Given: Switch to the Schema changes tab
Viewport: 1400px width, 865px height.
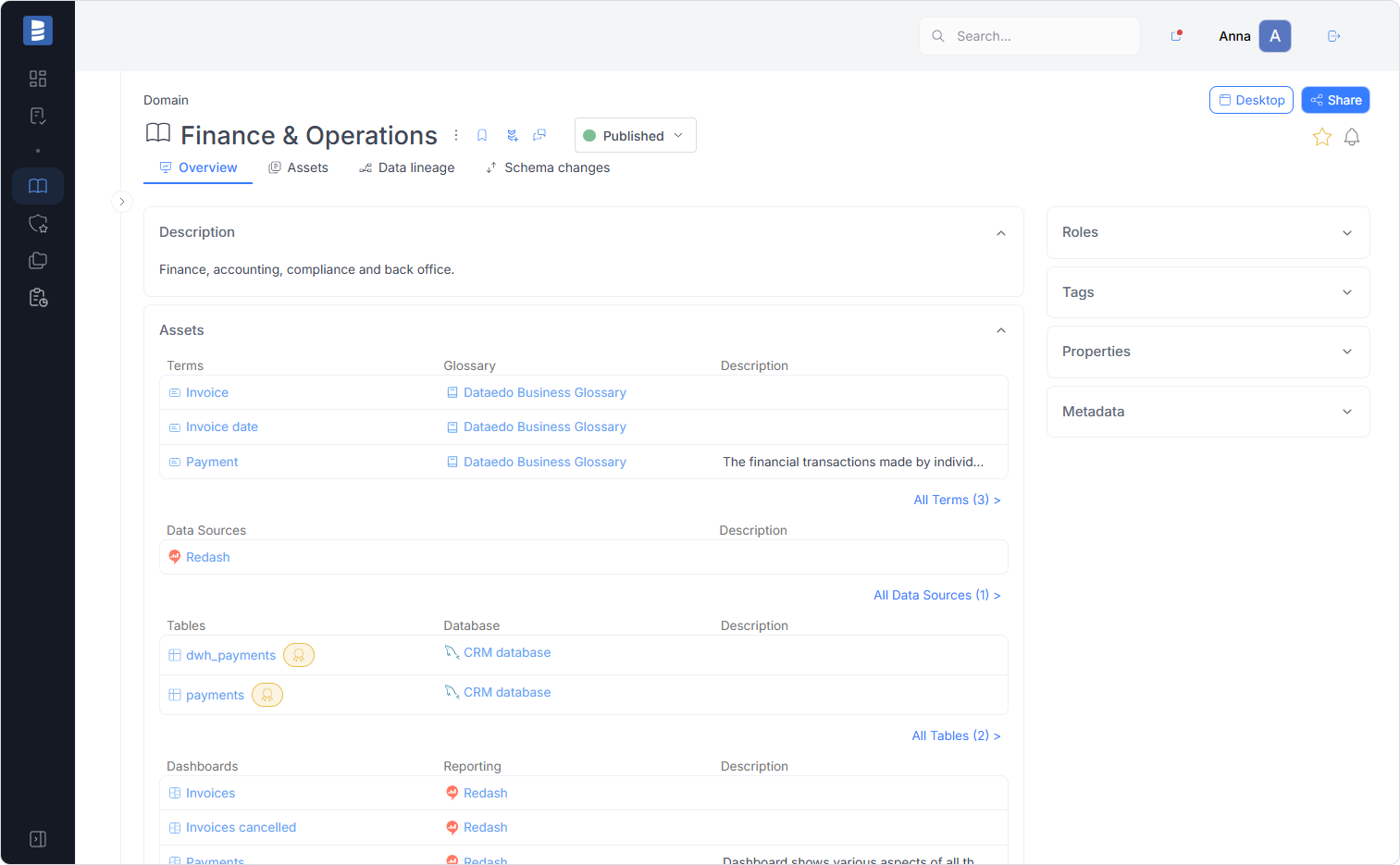Looking at the screenshot, I should click(548, 167).
